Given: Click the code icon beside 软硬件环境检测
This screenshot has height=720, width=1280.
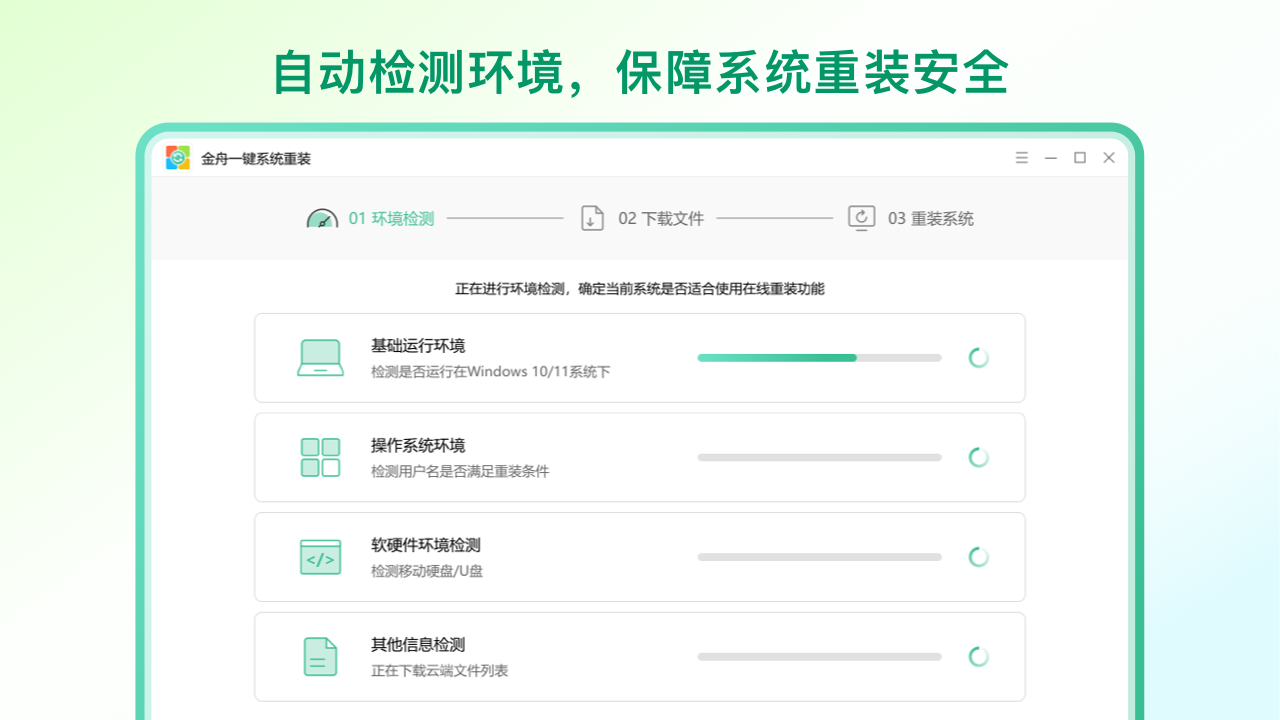Looking at the screenshot, I should click(x=320, y=557).
